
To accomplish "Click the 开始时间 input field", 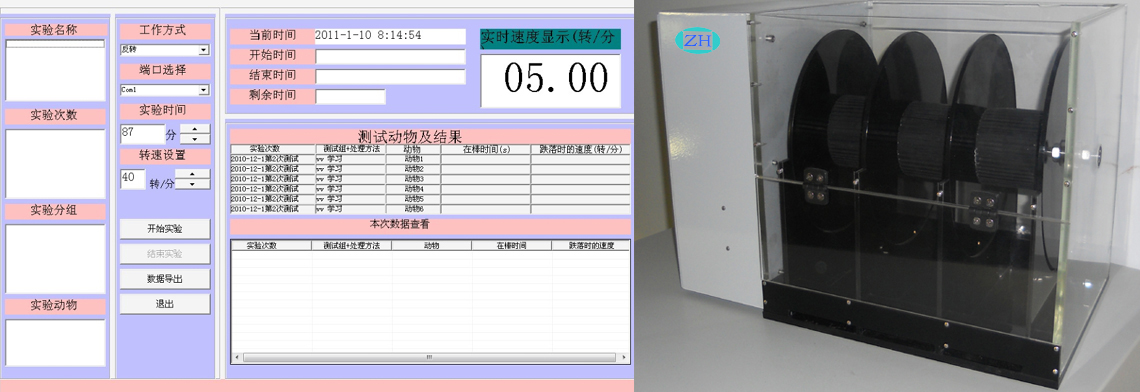I will click(x=390, y=56).
